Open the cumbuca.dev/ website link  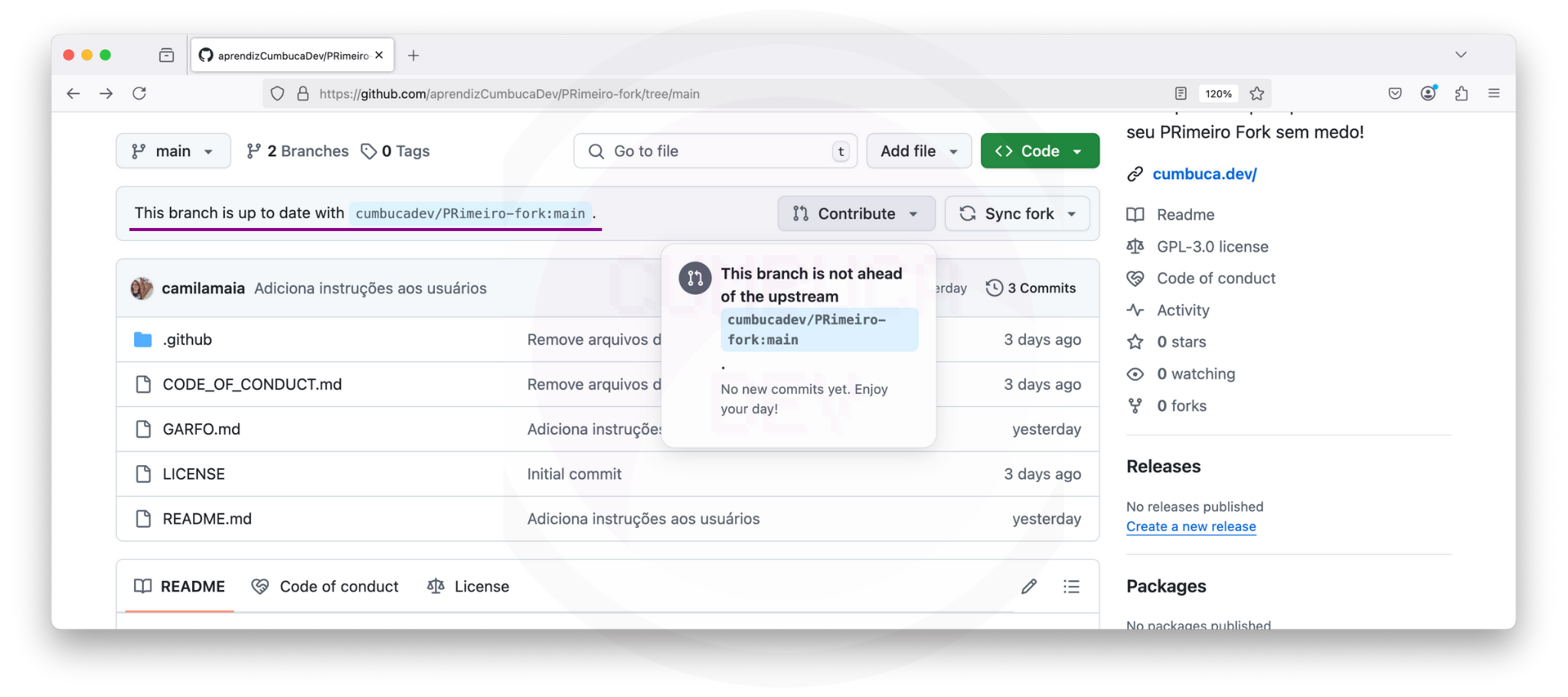click(1204, 174)
